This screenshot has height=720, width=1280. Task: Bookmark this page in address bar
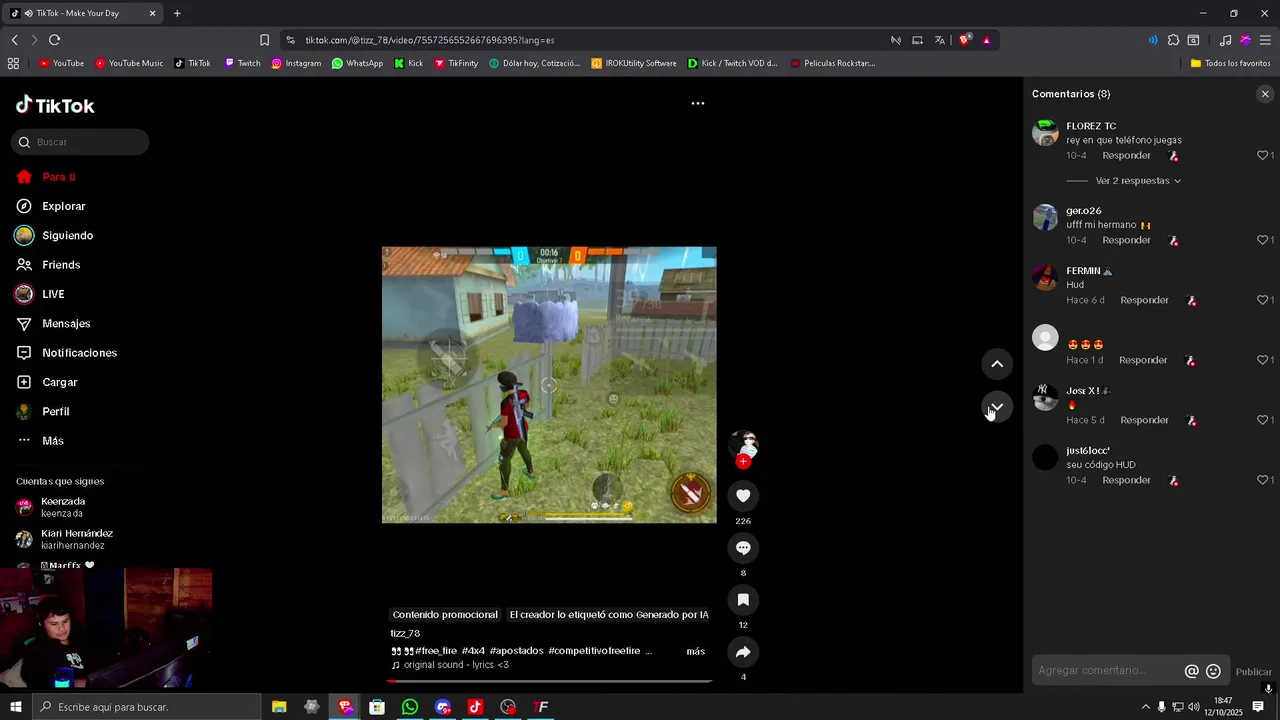[x=264, y=40]
